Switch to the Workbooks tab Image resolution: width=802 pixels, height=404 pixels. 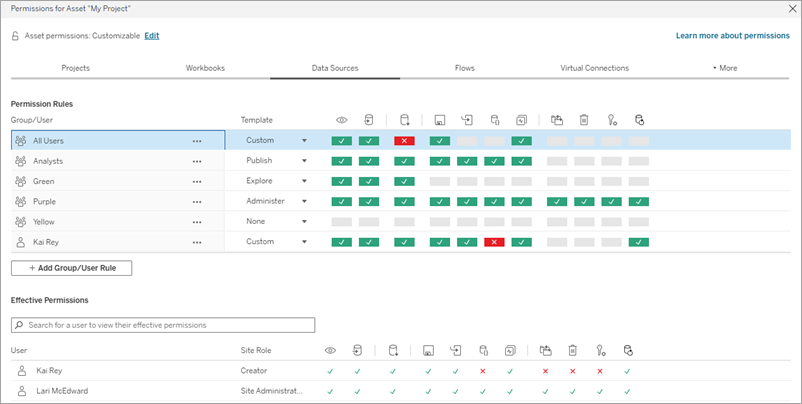point(205,68)
